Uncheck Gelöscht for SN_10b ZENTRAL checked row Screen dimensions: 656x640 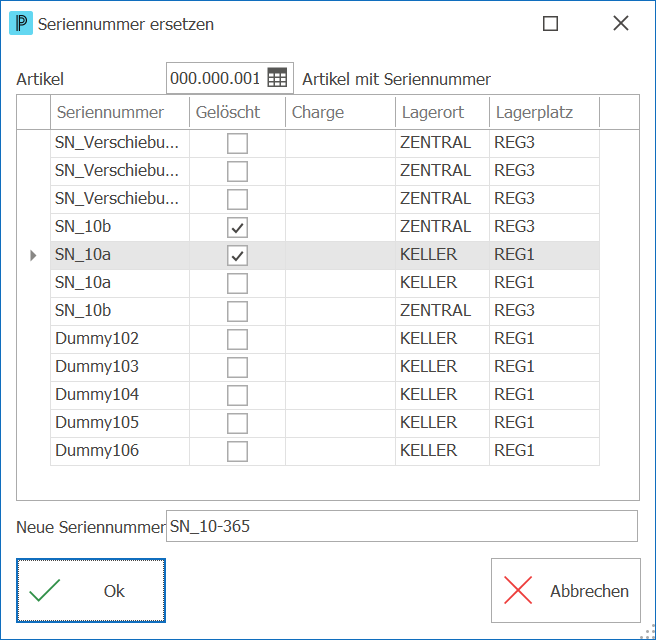pyautogui.click(x=237, y=227)
